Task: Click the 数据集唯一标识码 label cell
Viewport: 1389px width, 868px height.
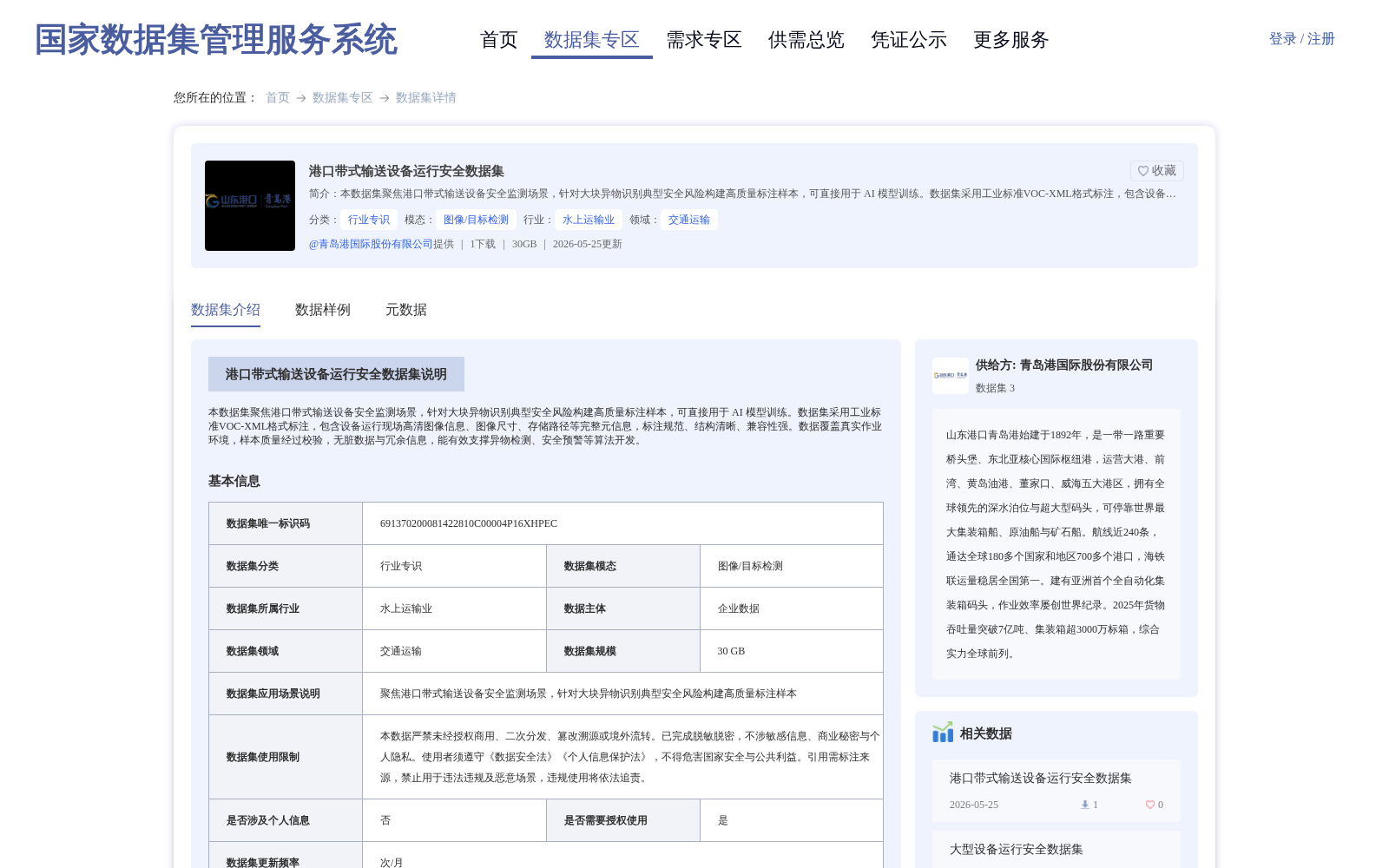Action: 286,523
